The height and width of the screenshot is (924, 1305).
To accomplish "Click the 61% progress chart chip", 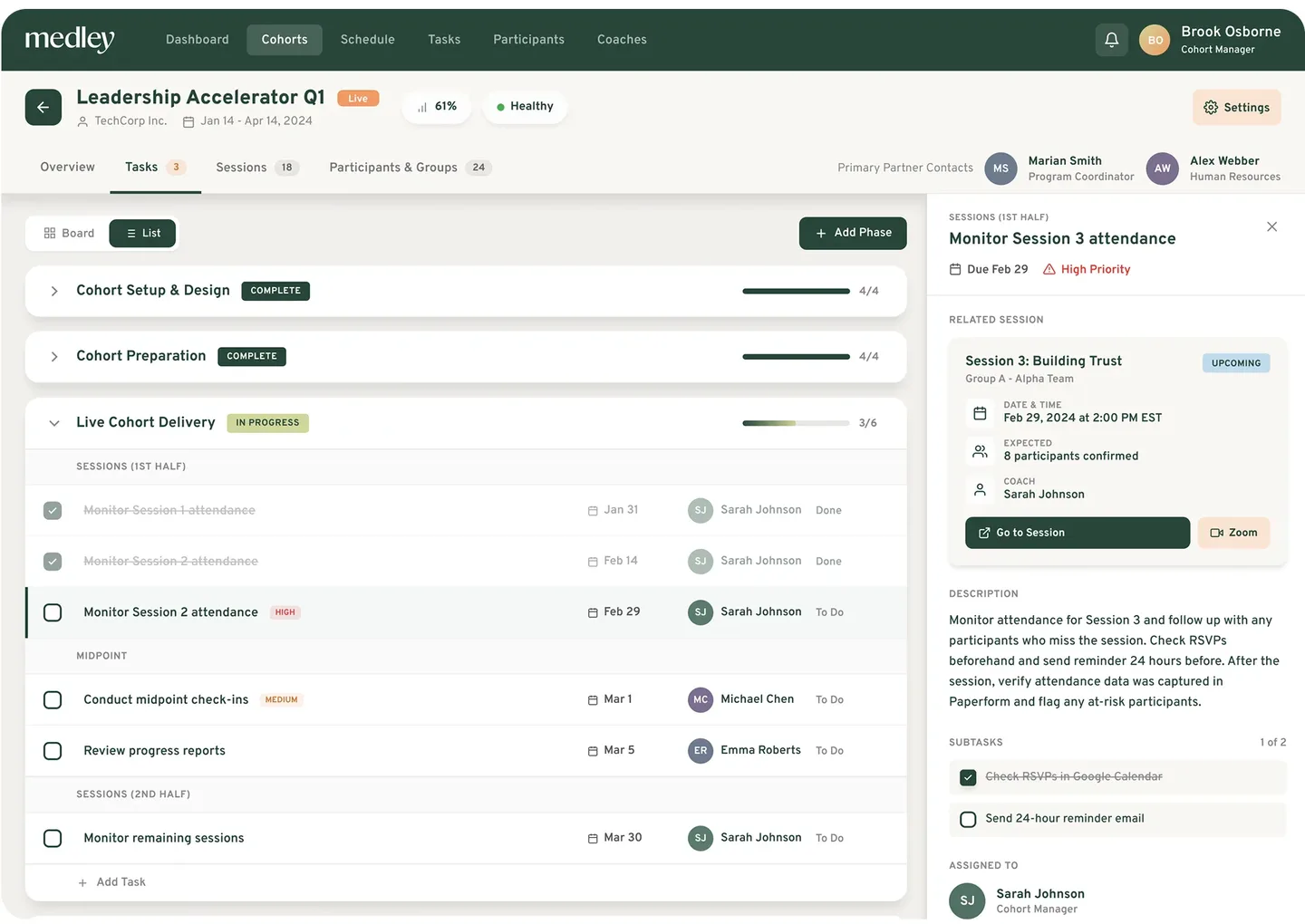I will [436, 107].
